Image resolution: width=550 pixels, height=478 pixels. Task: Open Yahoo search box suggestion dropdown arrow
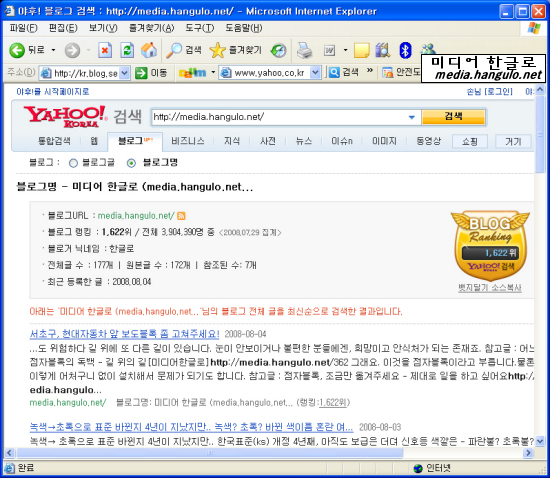pyautogui.click(x=412, y=117)
